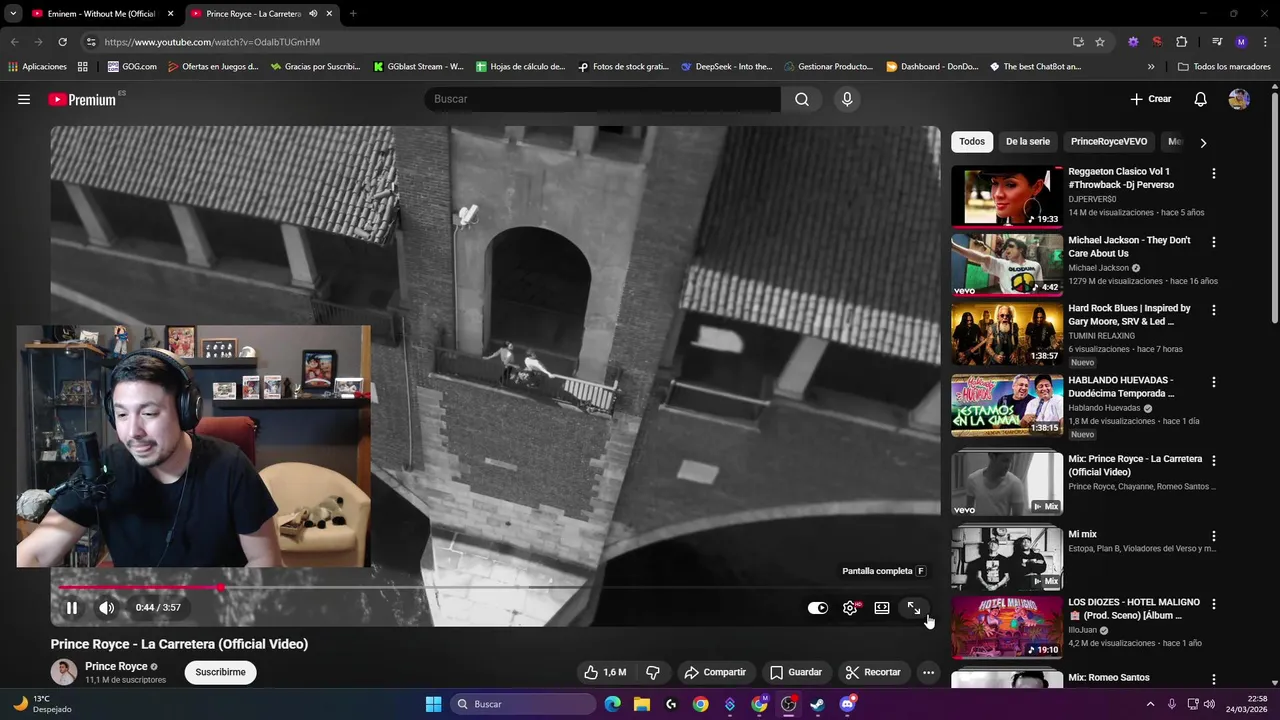Open a new browser tab with plus
Image resolution: width=1280 pixels, height=720 pixels.
(353, 14)
